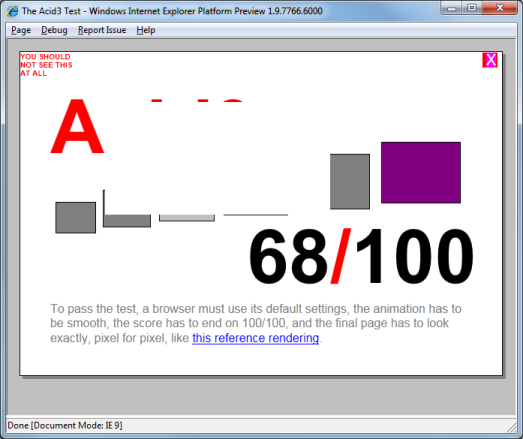
Task: Click the window resize grip in status bar
Action: [511, 427]
